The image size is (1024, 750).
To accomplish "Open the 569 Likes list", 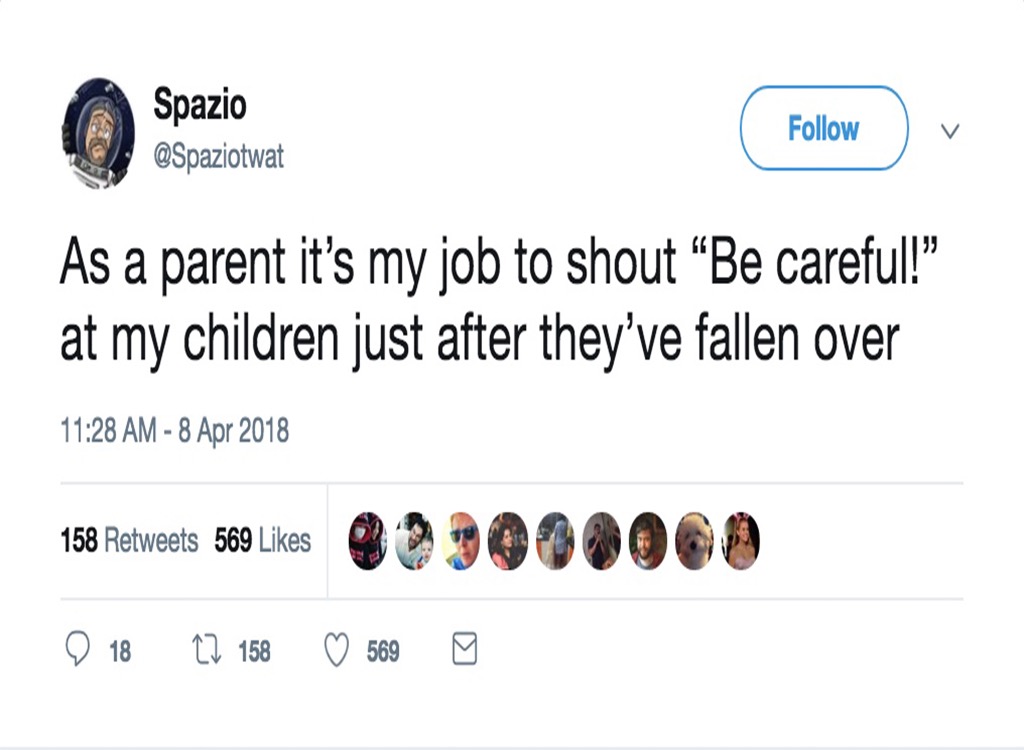I will pyautogui.click(x=263, y=541).
